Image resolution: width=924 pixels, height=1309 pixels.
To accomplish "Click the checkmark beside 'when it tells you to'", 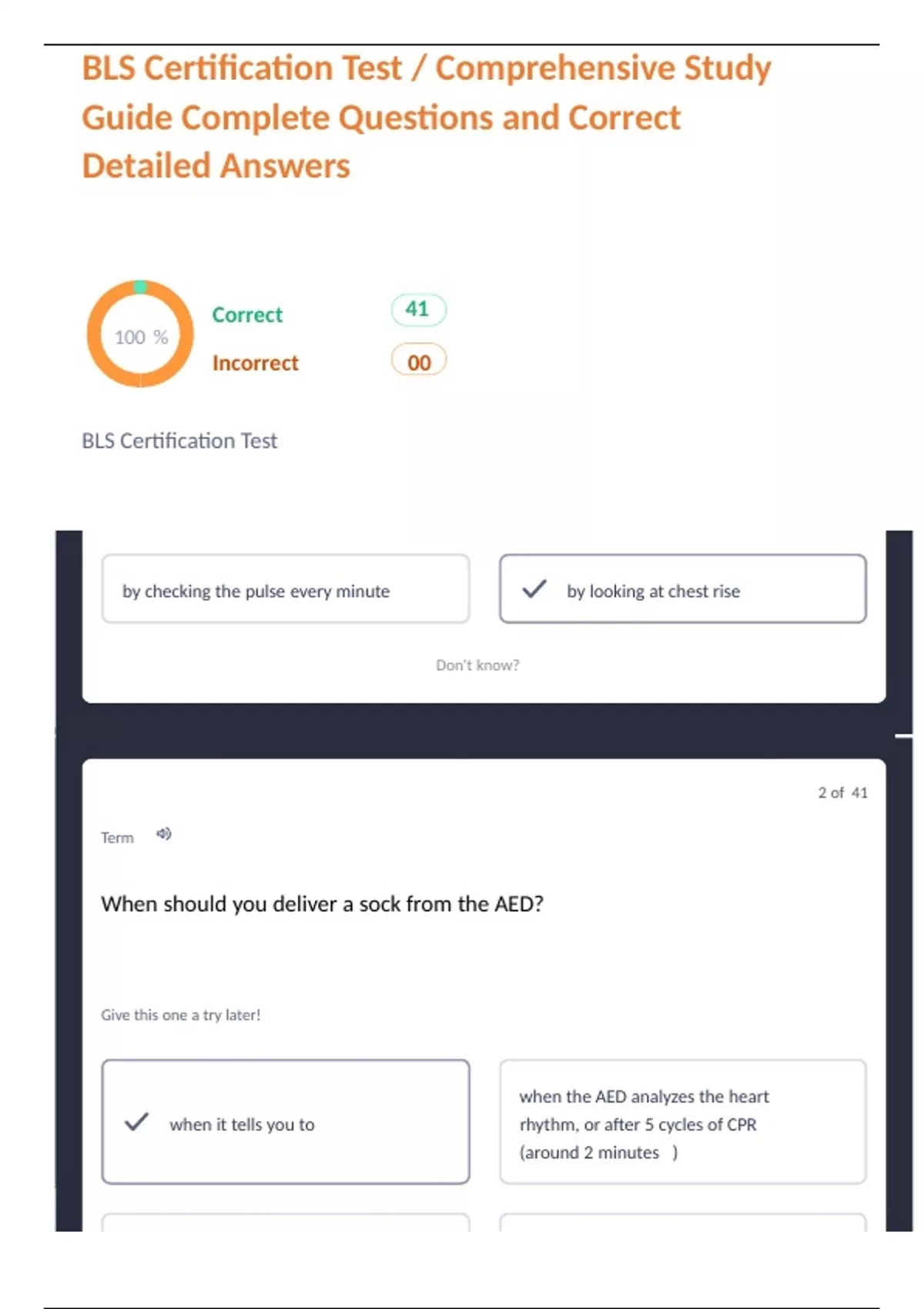I will tap(136, 1123).
